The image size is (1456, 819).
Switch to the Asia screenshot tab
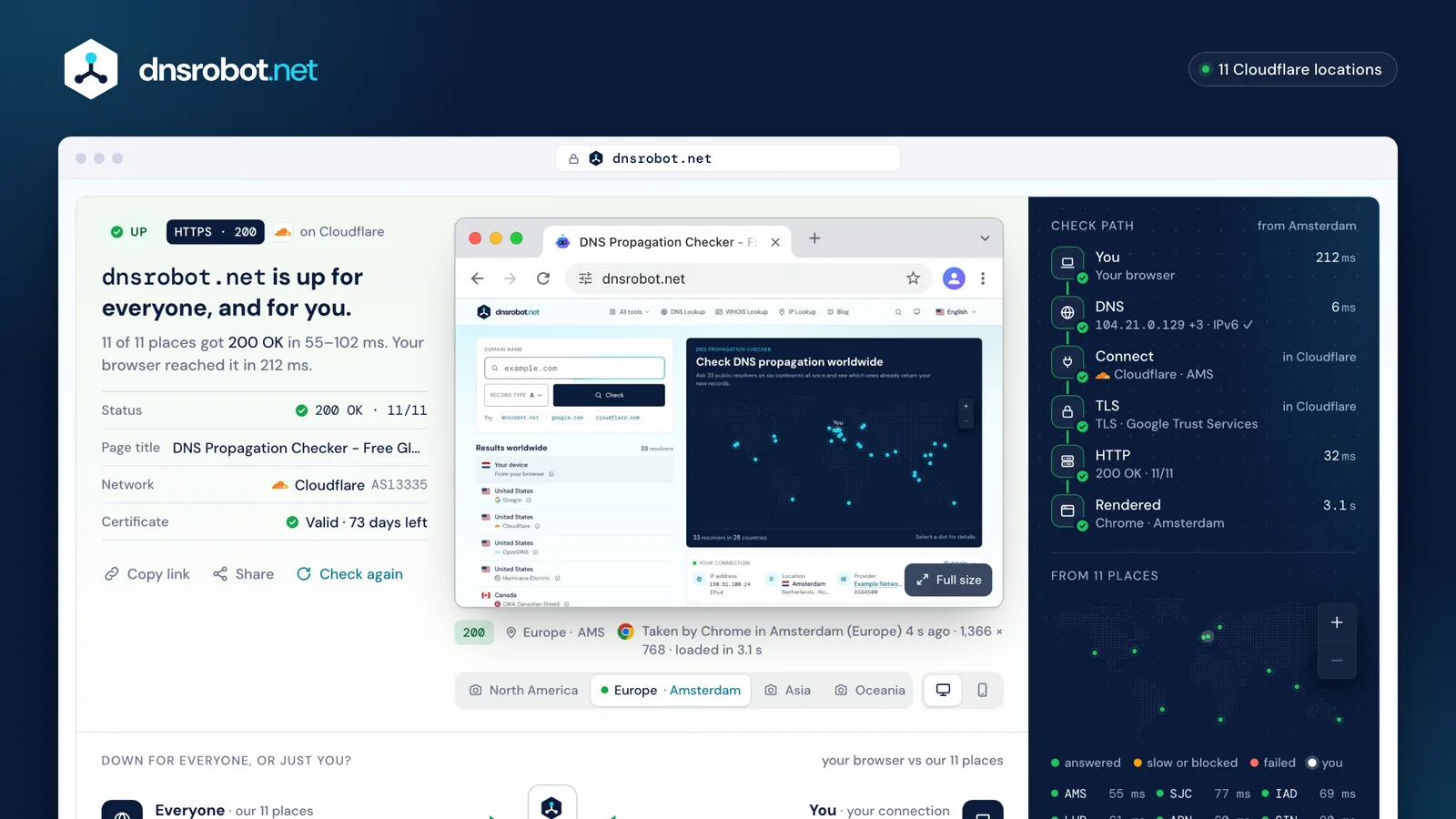tap(788, 691)
